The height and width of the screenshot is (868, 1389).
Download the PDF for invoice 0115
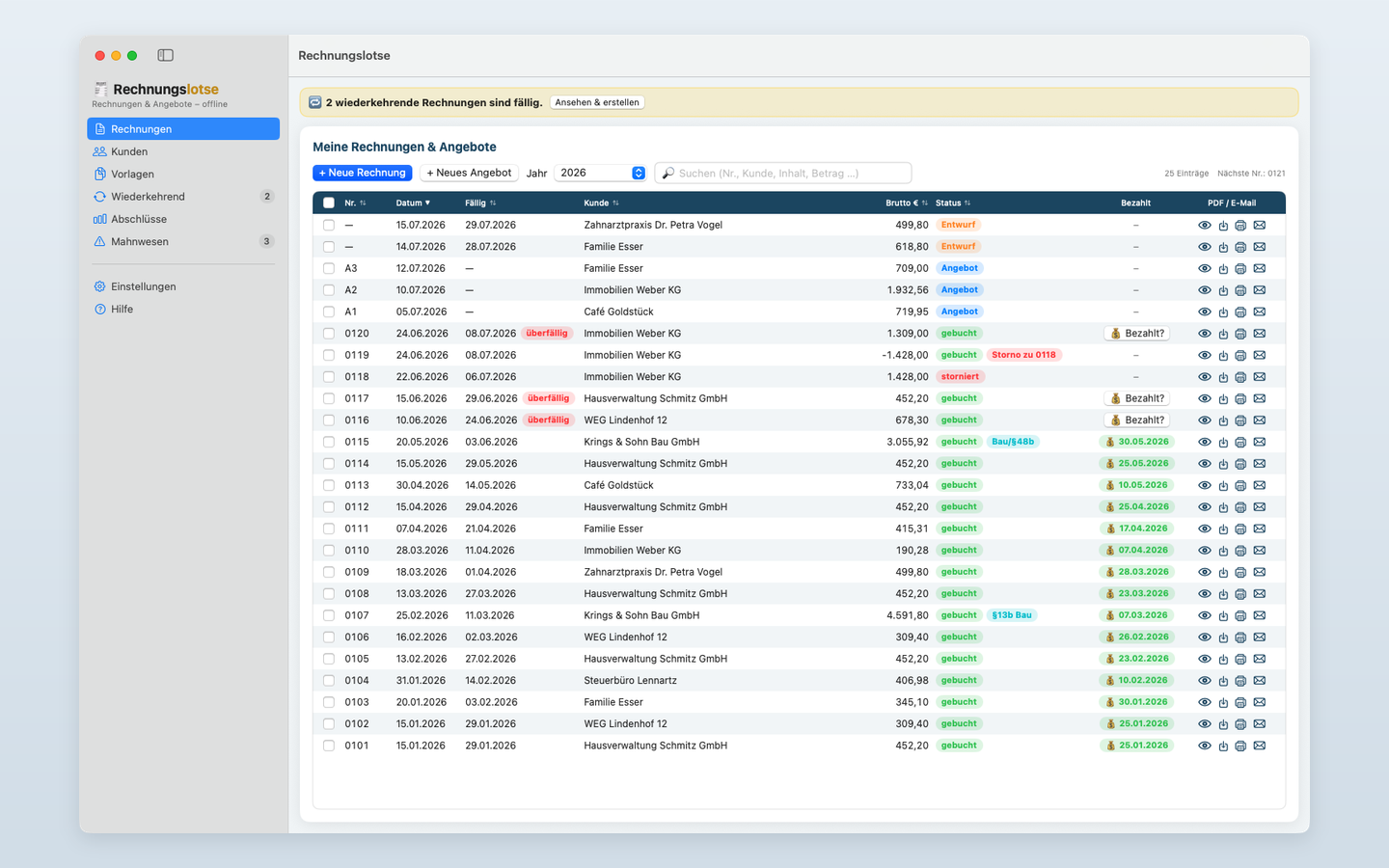[x=1223, y=442]
